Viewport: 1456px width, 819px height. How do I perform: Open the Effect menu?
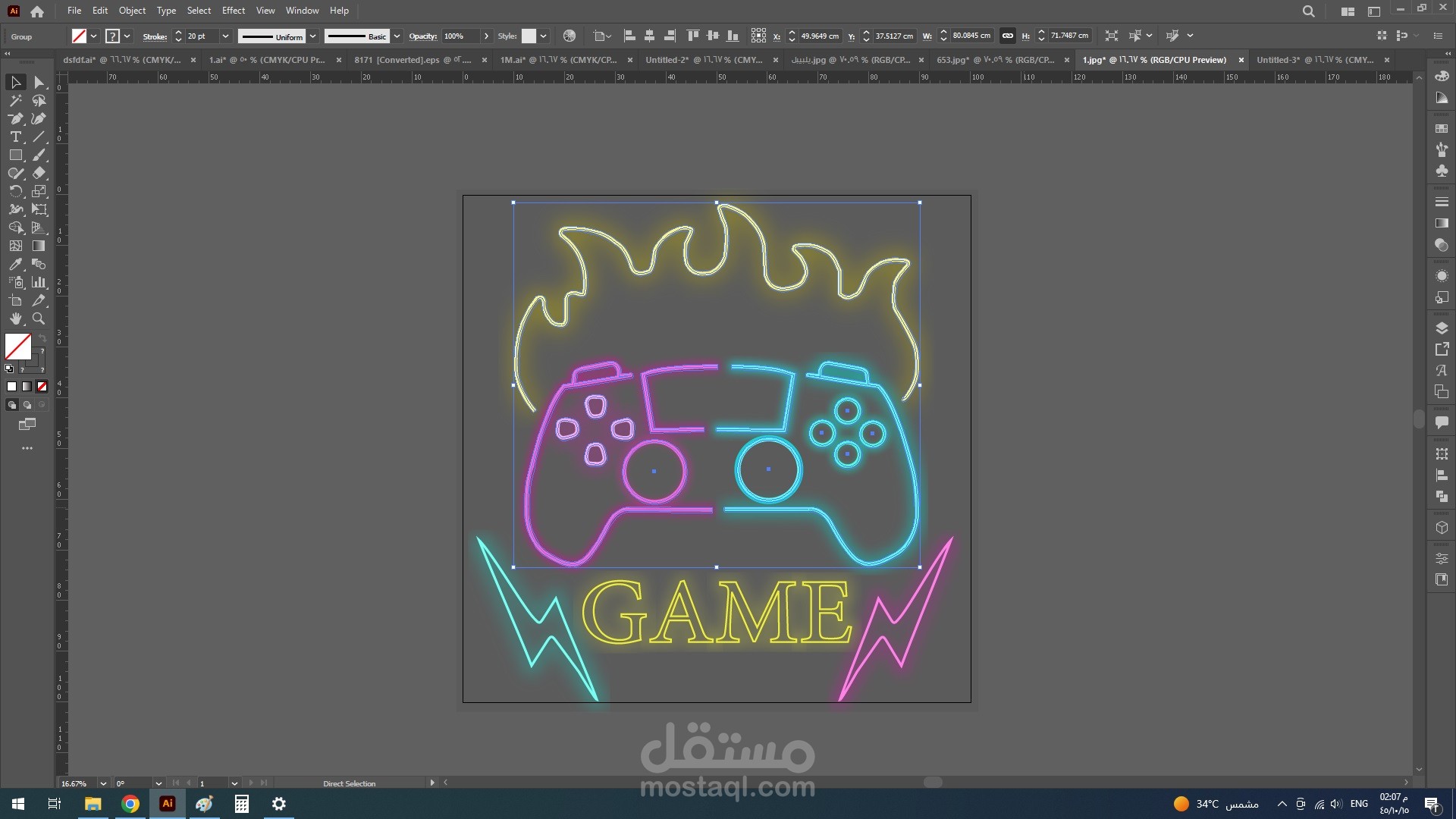point(234,11)
